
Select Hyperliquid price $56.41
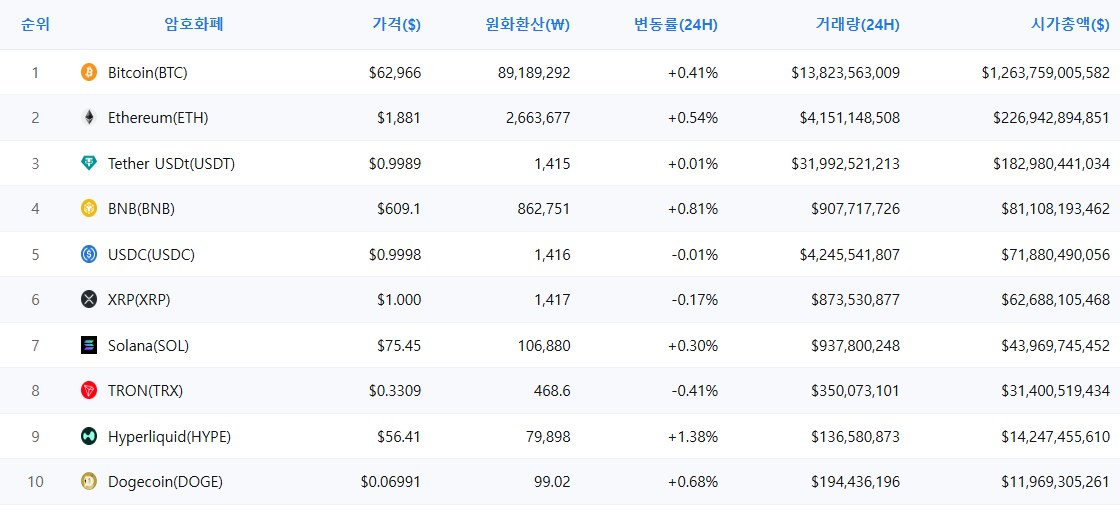coord(399,436)
